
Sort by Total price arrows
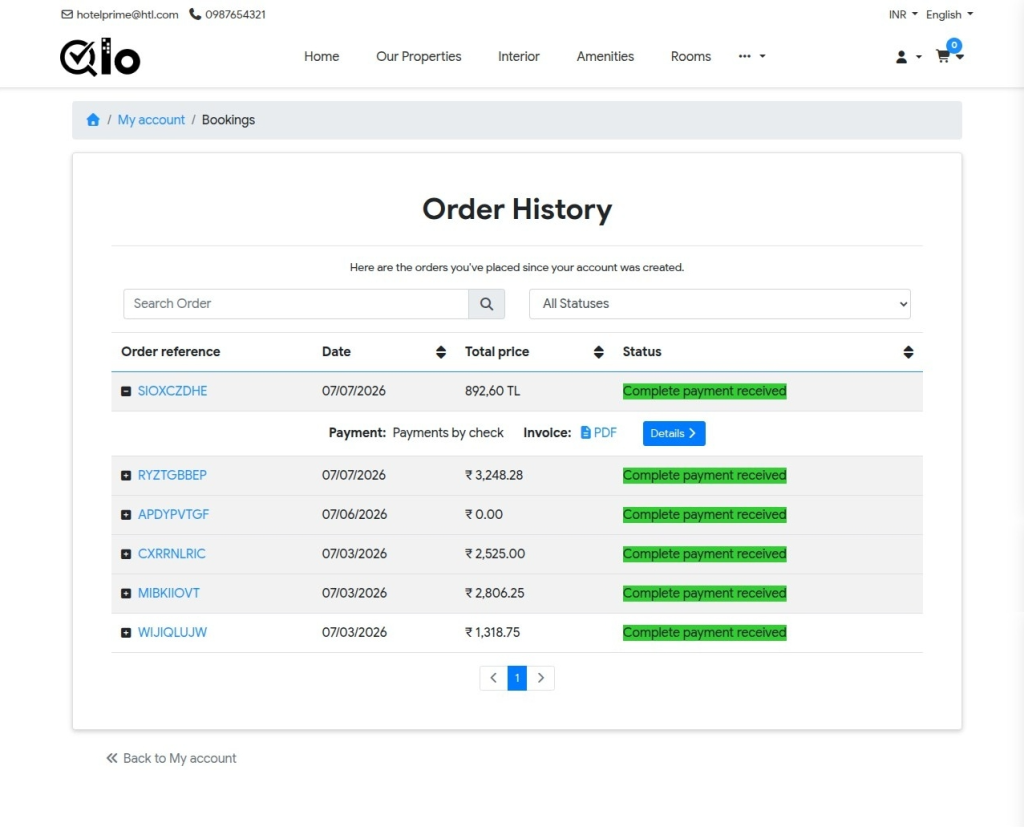pyautogui.click(x=598, y=352)
